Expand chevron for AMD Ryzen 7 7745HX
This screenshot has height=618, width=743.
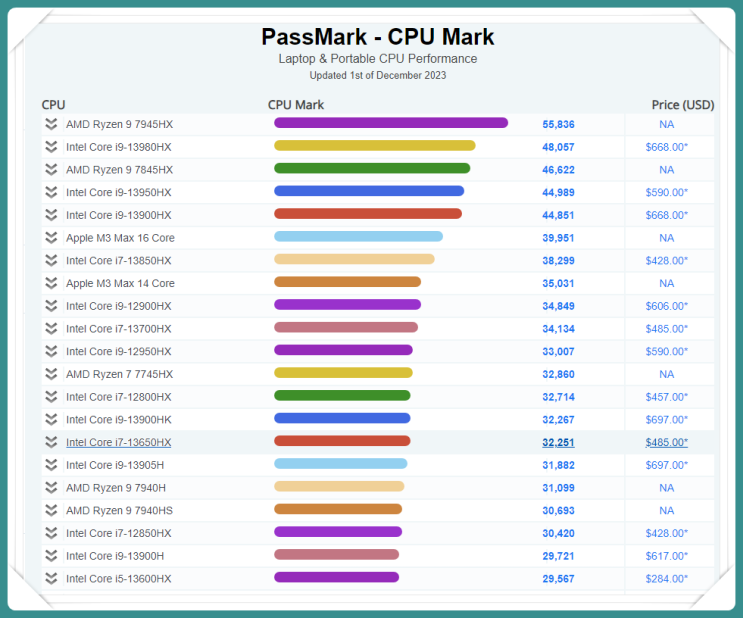51,374
